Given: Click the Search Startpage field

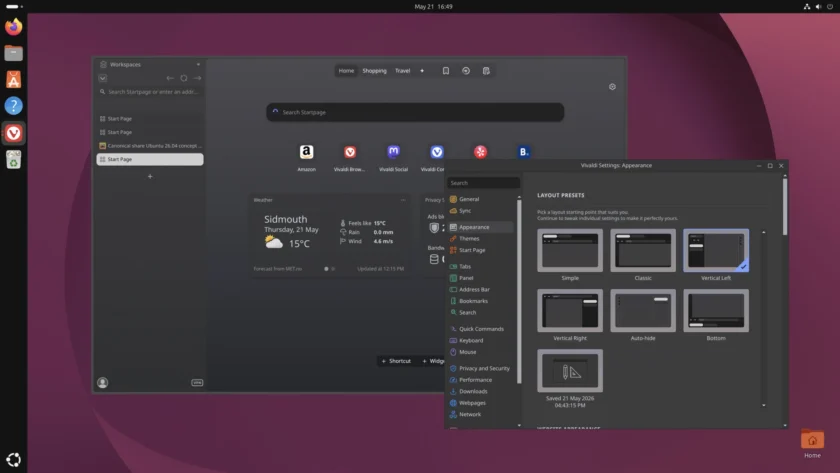Looking at the screenshot, I should tap(415, 112).
